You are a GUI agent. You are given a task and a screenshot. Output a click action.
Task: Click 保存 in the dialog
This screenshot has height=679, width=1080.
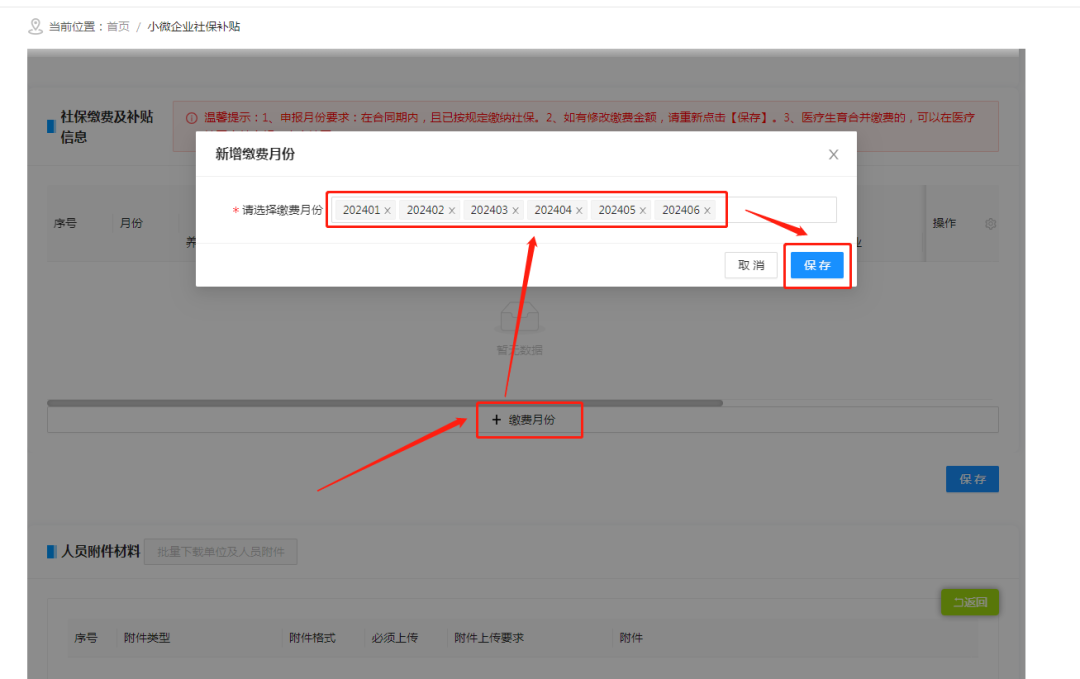[817, 265]
